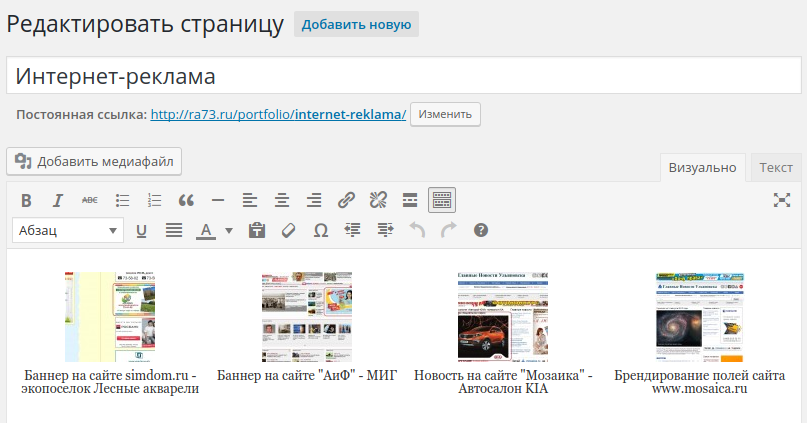Image resolution: width=807 pixels, height=423 pixels.
Task: Remove link with unlink icon
Action: click(378, 200)
